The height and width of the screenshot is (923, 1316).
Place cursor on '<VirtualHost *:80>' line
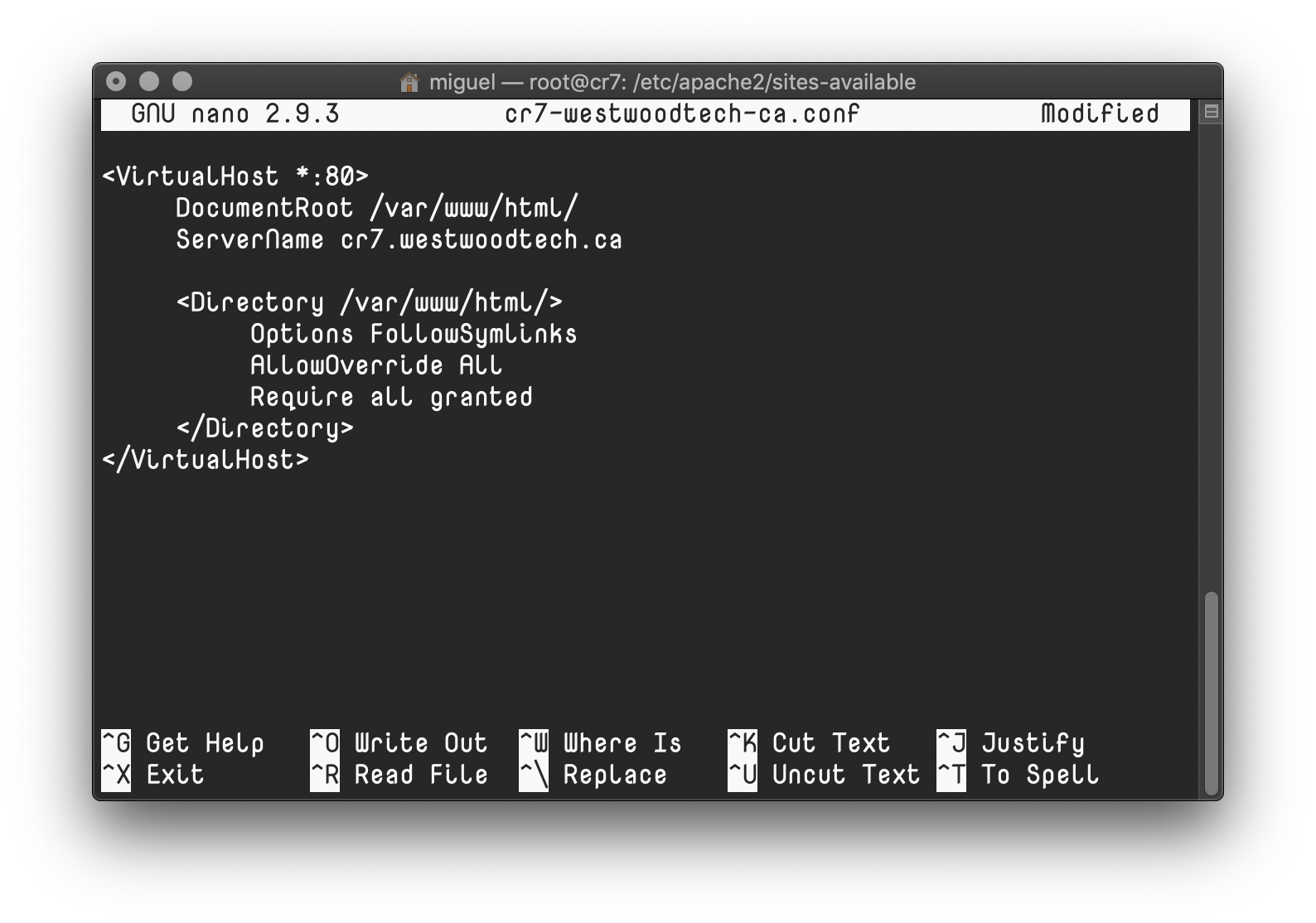pos(235,176)
